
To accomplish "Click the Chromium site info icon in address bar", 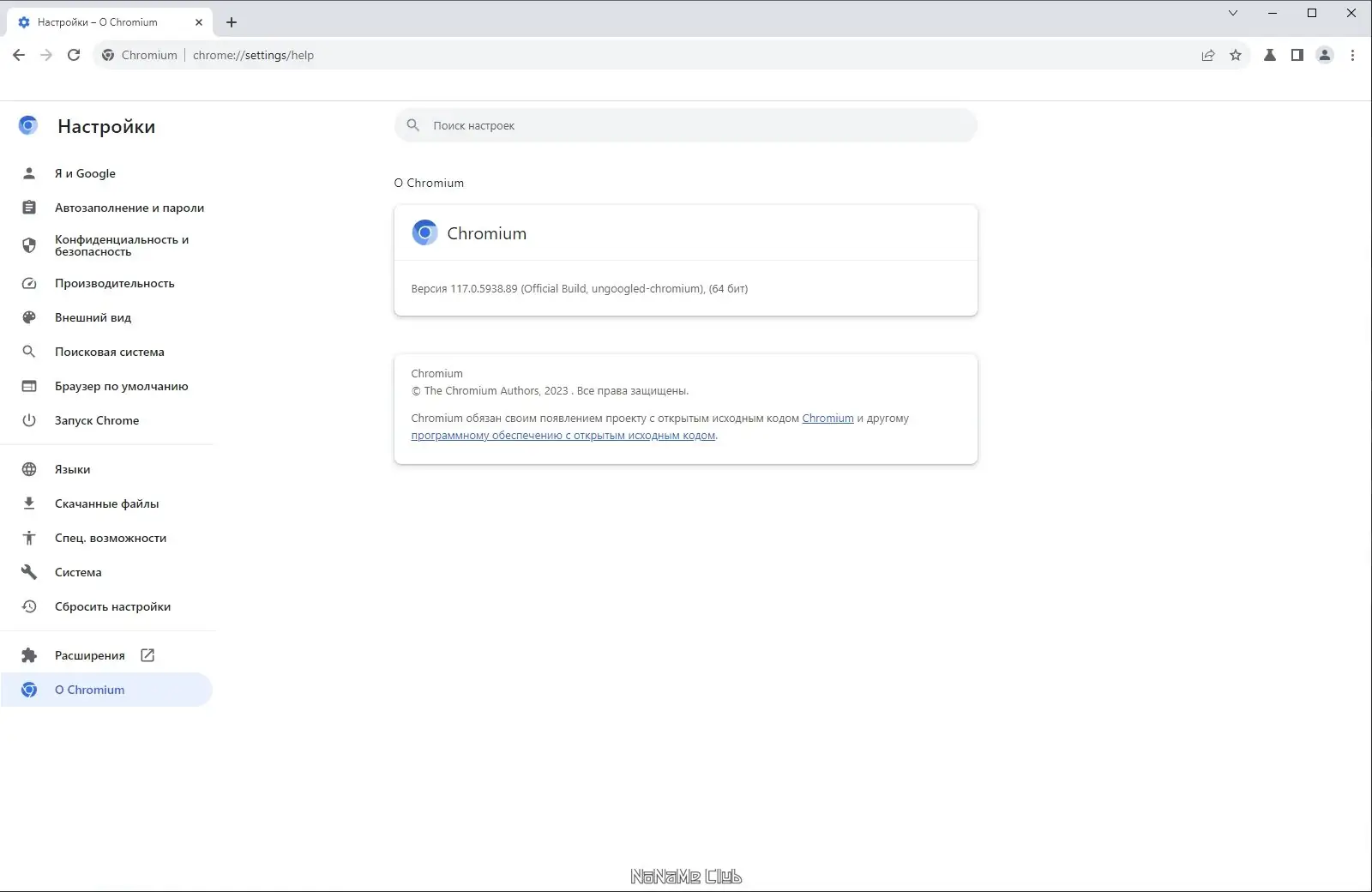I will (x=108, y=55).
